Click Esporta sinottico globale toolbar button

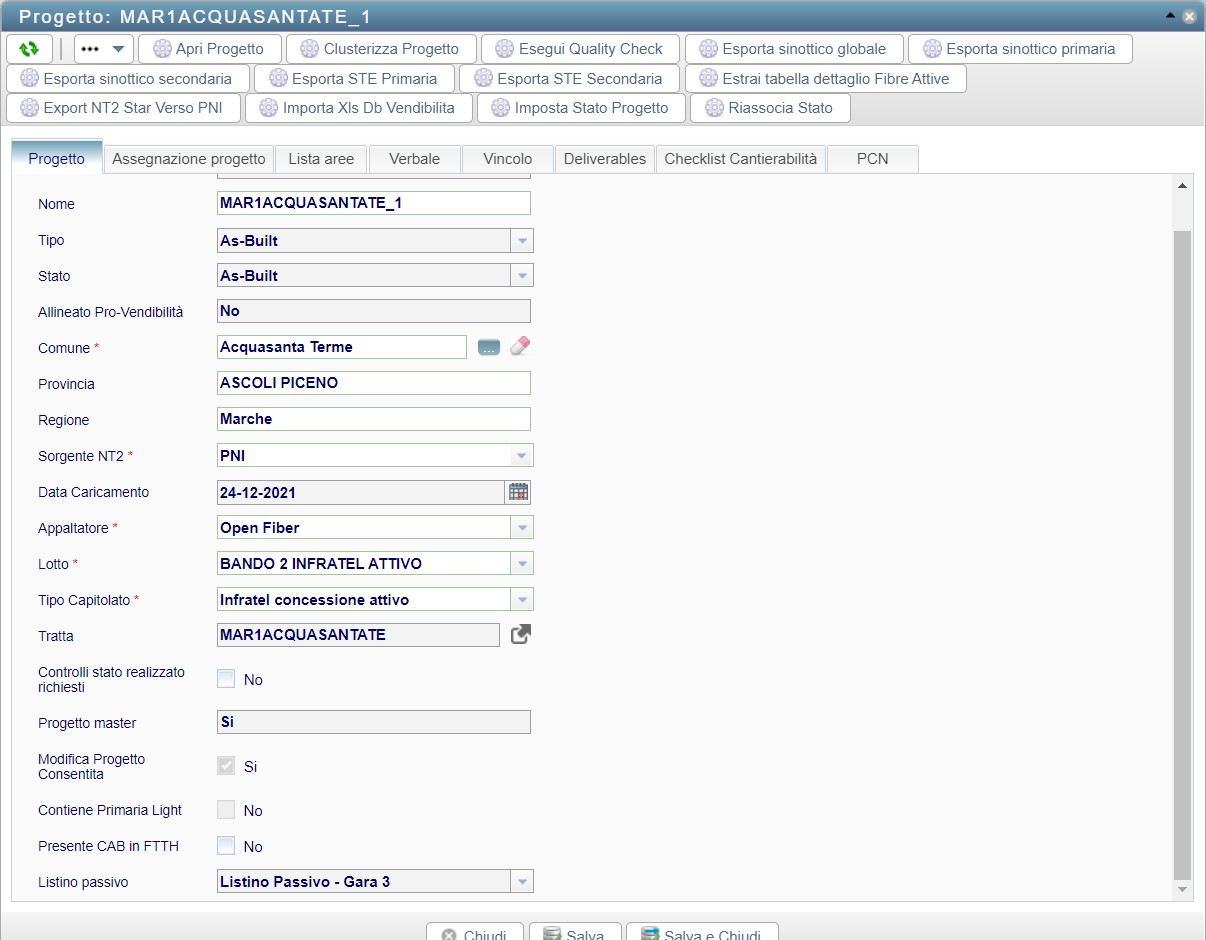point(791,49)
